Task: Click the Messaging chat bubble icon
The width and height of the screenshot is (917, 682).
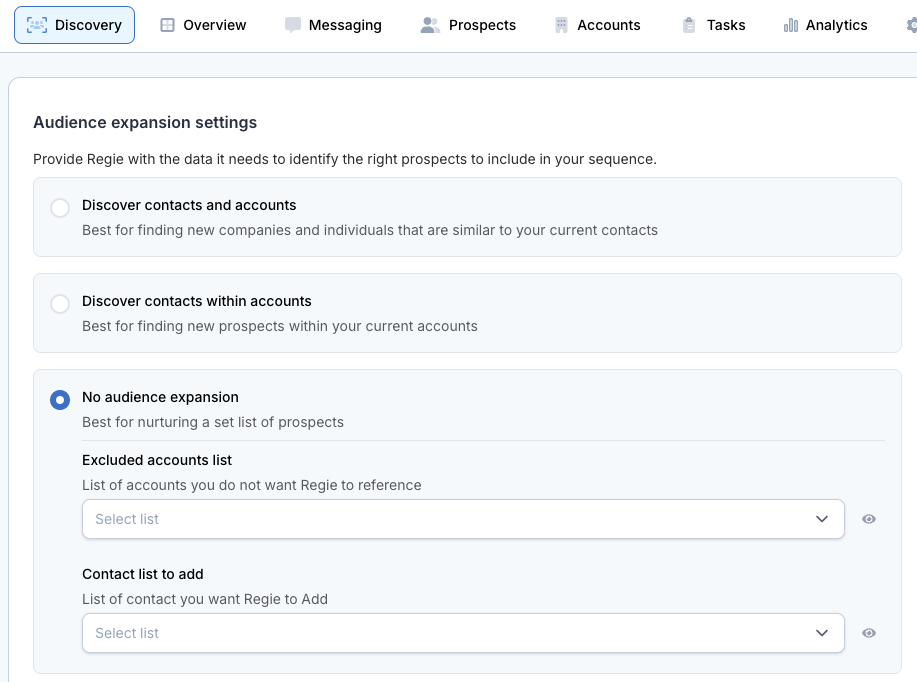Action: coord(292,24)
